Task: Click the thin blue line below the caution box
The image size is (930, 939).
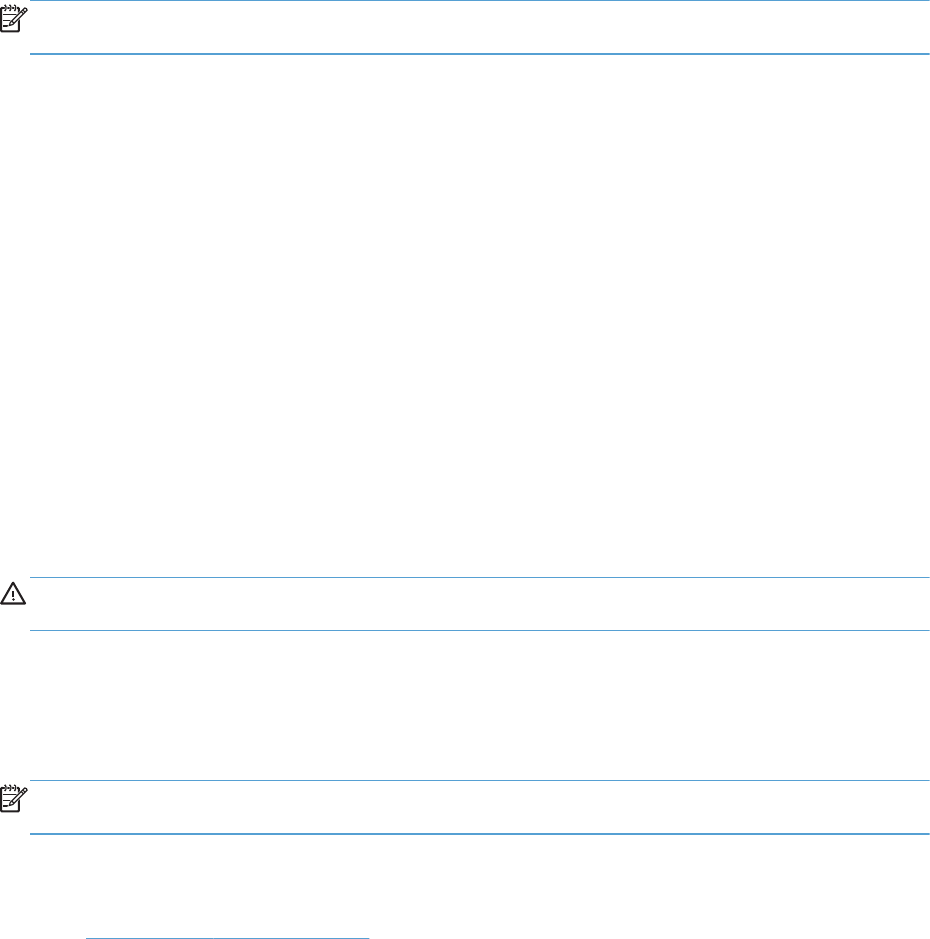Action: coord(479,630)
